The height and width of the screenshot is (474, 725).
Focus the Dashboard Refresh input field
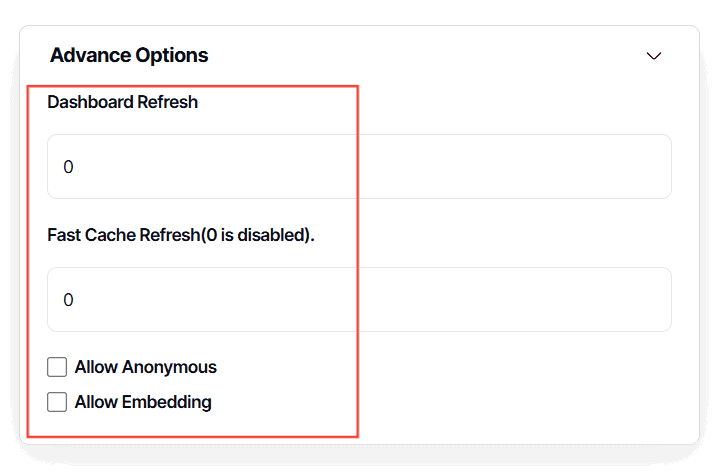coord(359,167)
